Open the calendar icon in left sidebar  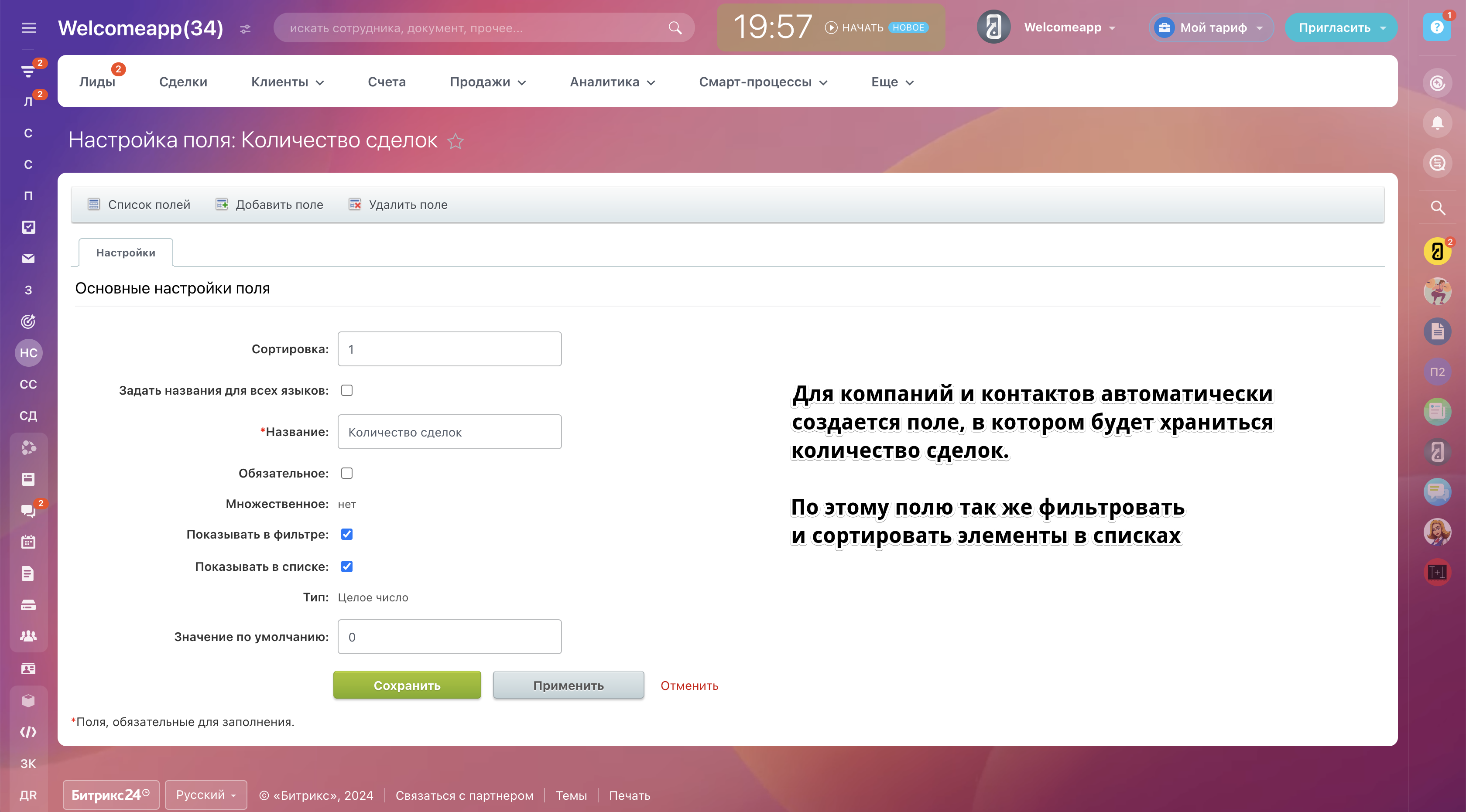(x=28, y=542)
